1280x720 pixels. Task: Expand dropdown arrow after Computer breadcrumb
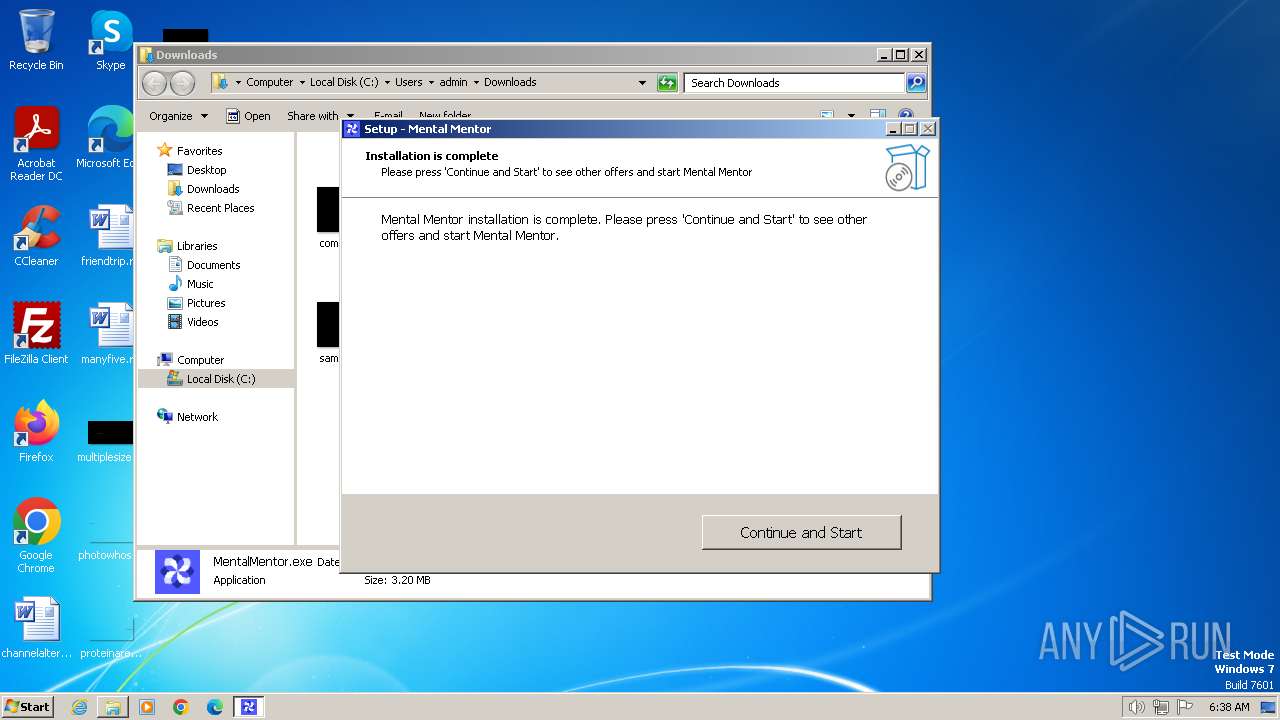click(301, 83)
